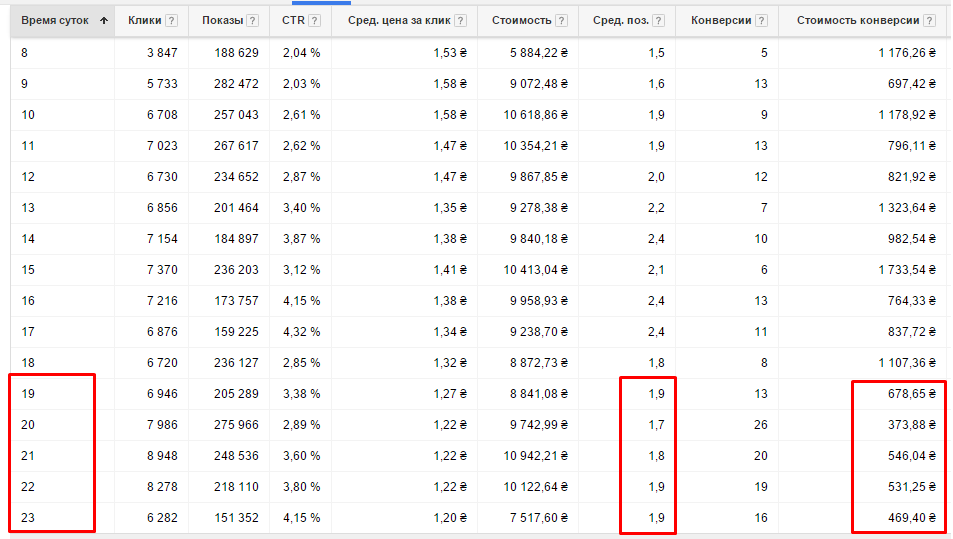Image resolution: width=953 pixels, height=539 pixels.
Task: Open help icon next to Сред. поз. header
Action: [659, 21]
